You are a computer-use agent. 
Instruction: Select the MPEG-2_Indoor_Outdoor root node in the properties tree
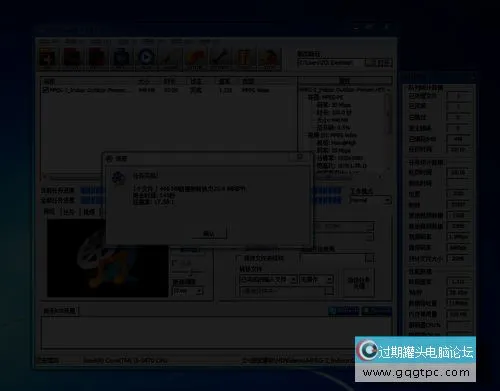(x=342, y=90)
